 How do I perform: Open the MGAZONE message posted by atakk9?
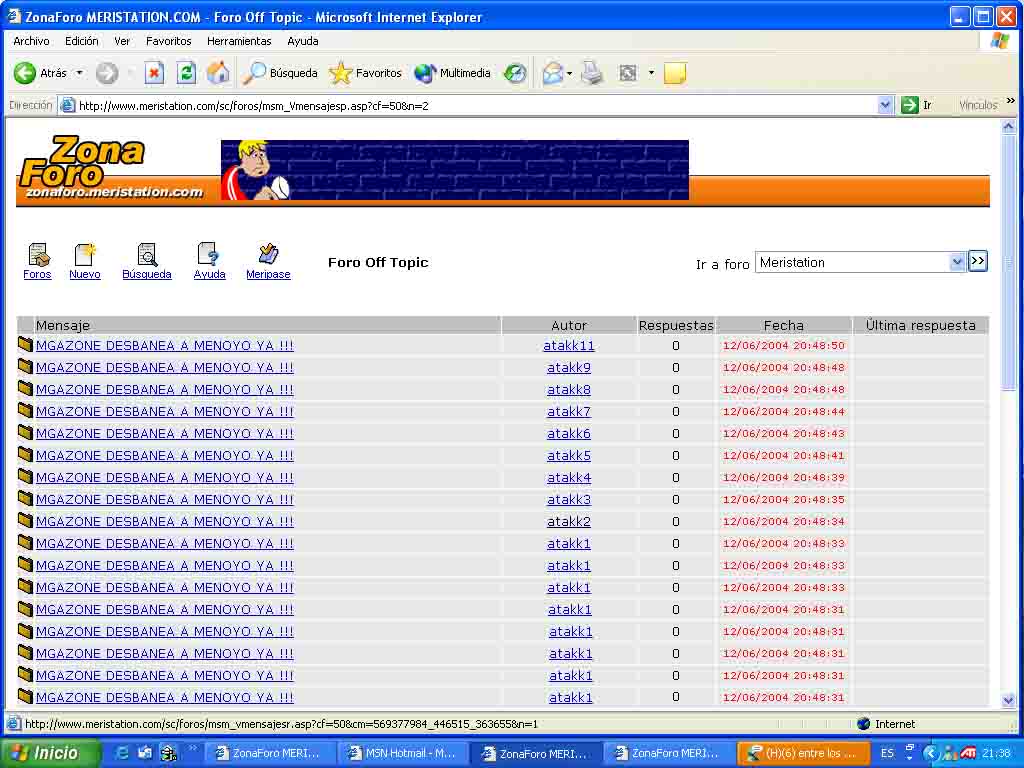165,368
